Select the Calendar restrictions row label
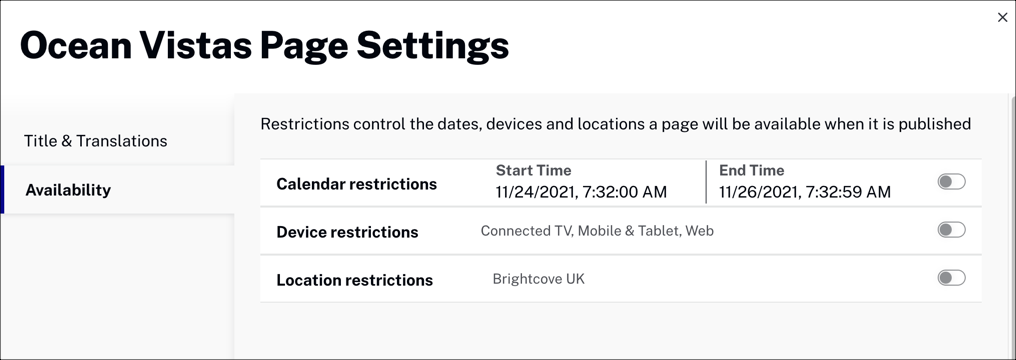Screen dimensions: 1016x360 click(356, 184)
